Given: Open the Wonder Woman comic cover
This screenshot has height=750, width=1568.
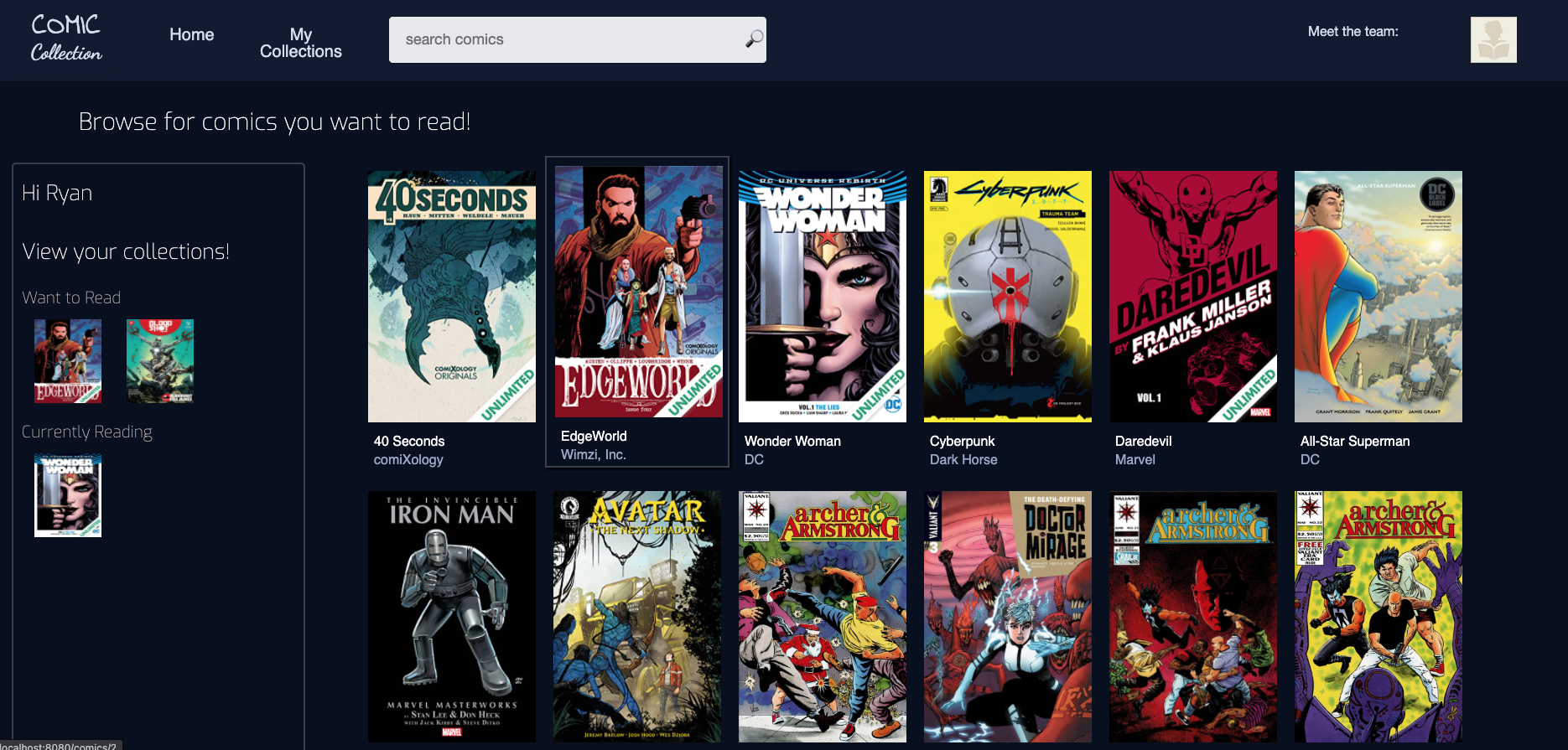Looking at the screenshot, I should [823, 297].
